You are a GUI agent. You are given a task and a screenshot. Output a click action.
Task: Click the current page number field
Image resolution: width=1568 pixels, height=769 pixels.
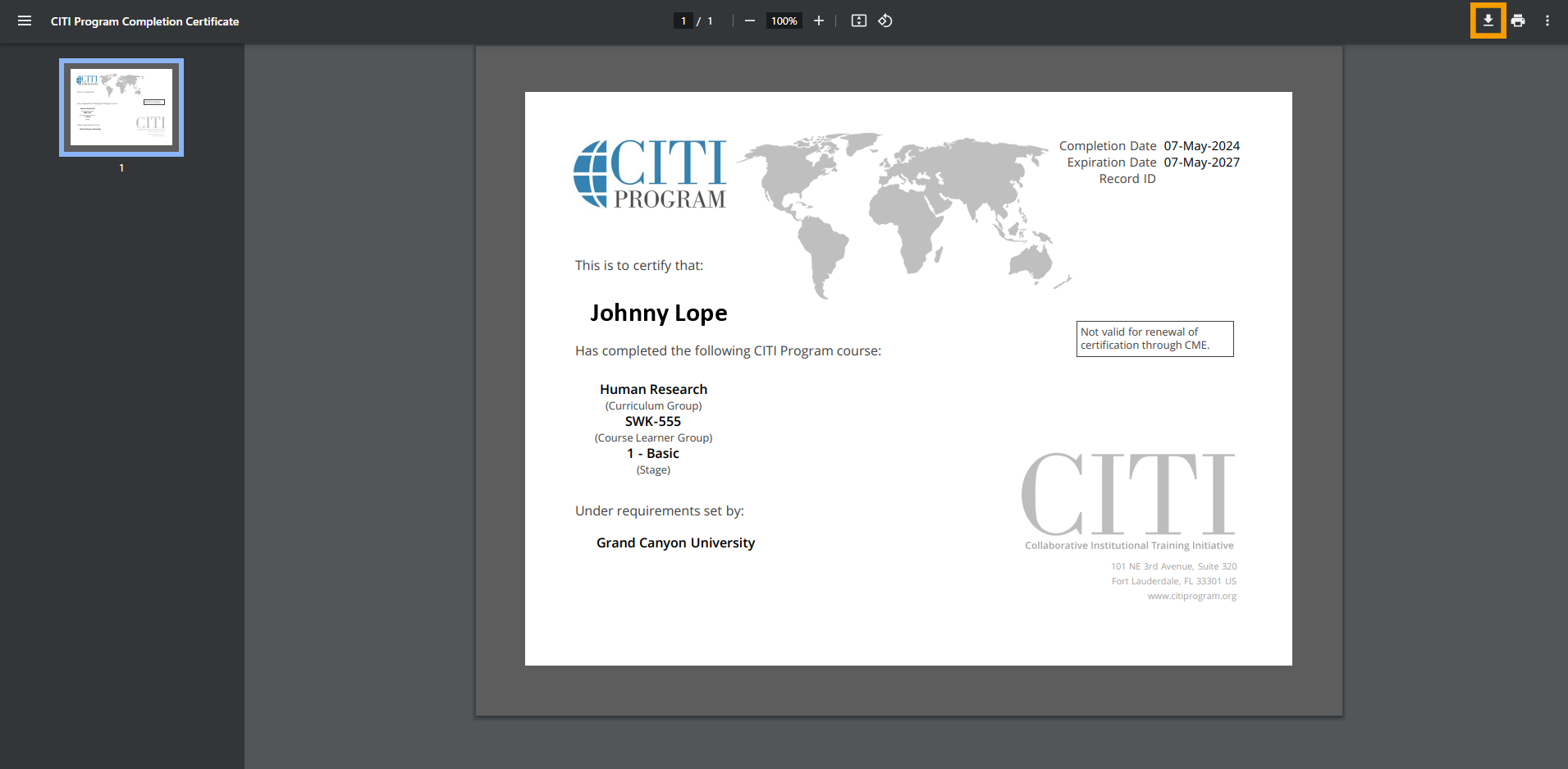click(x=683, y=21)
